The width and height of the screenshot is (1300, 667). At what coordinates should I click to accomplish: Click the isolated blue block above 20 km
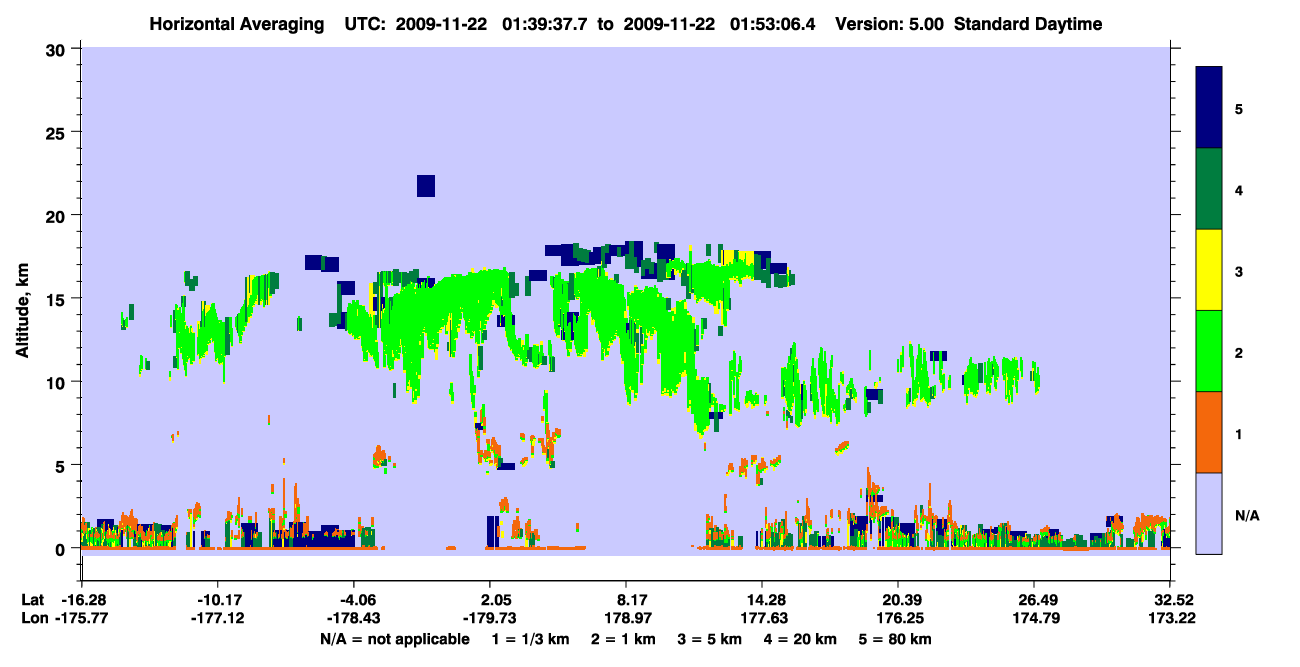tap(426, 186)
